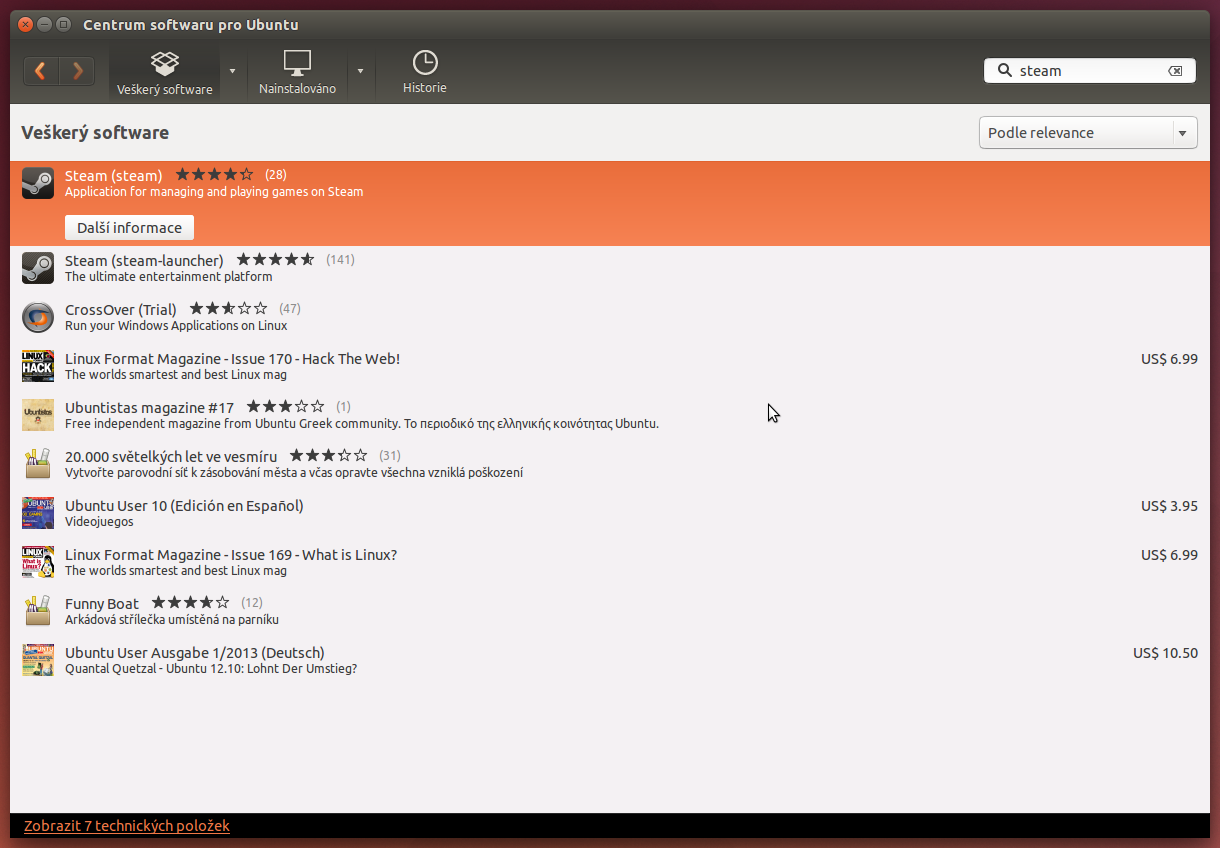
Task: Click the magnifier icon in the search box
Action: [x=1003, y=71]
